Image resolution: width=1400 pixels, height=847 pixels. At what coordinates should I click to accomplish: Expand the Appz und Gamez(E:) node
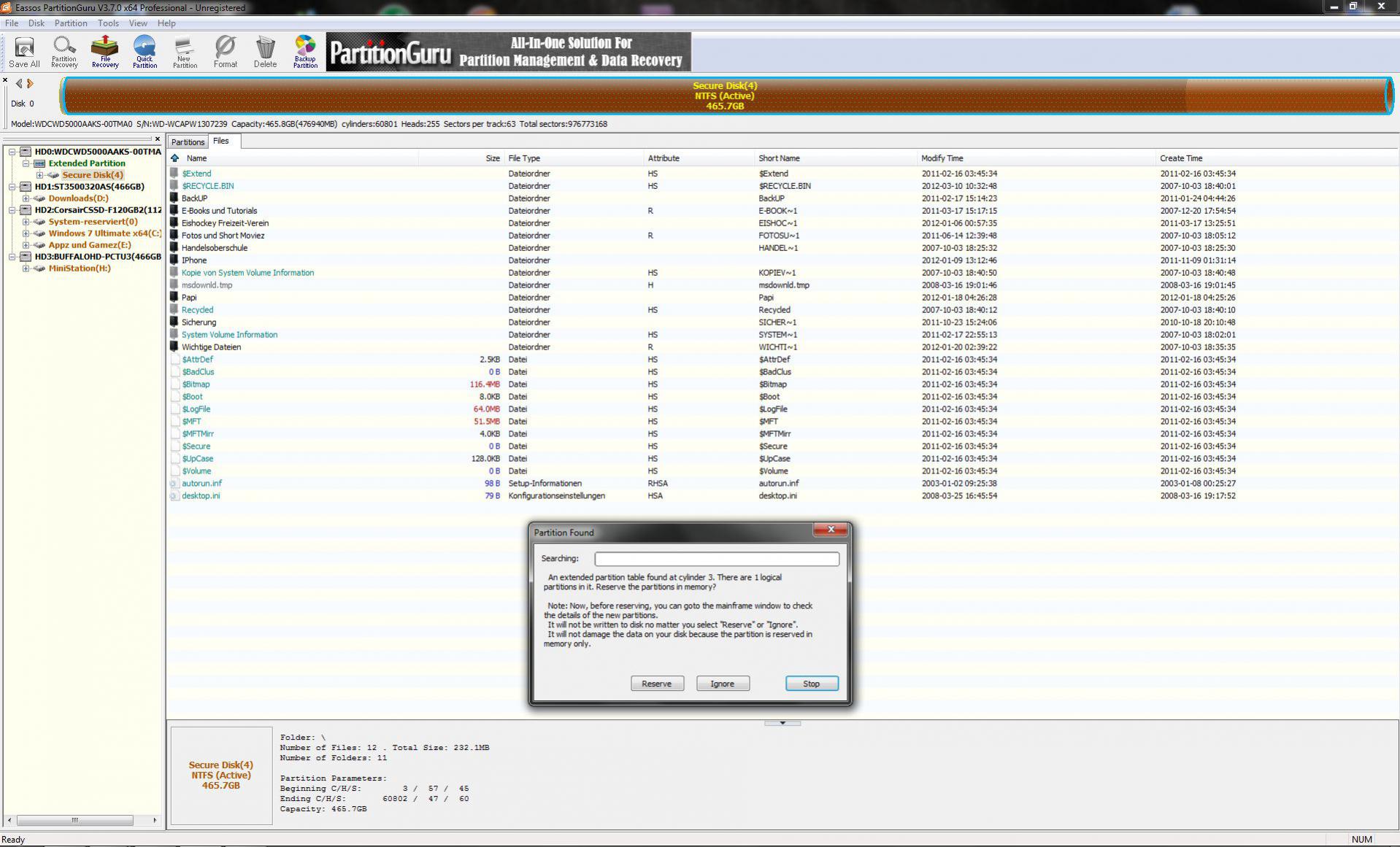tap(26, 245)
